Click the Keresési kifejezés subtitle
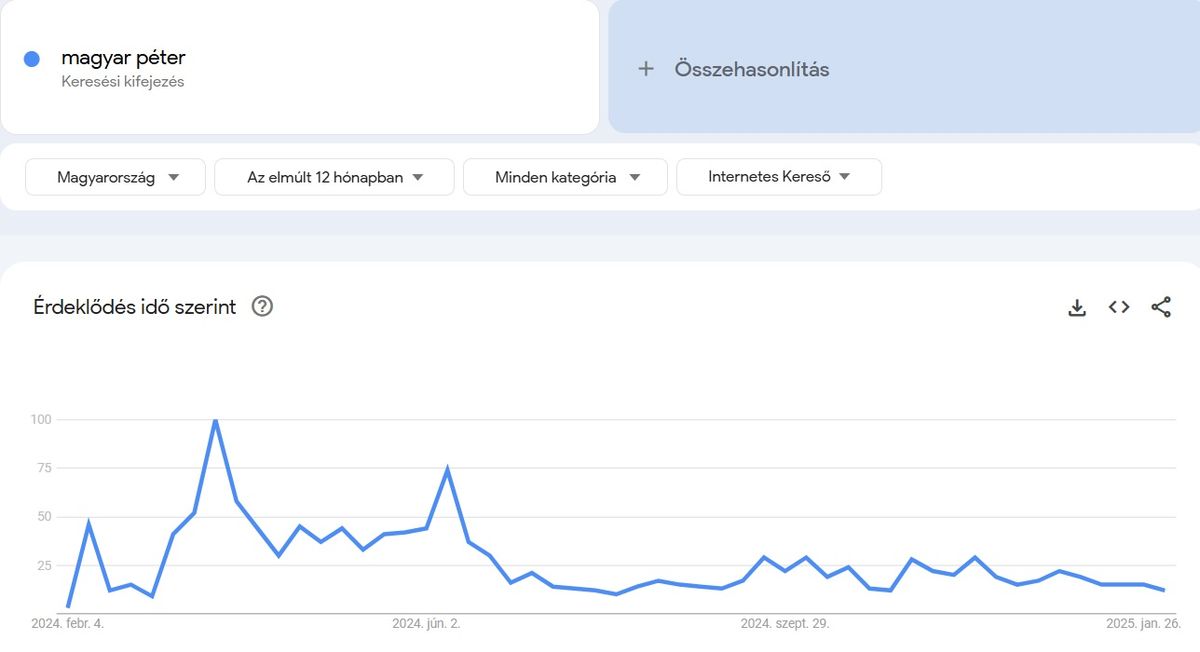The height and width of the screenshot is (652, 1200). pyautogui.click(x=122, y=82)
